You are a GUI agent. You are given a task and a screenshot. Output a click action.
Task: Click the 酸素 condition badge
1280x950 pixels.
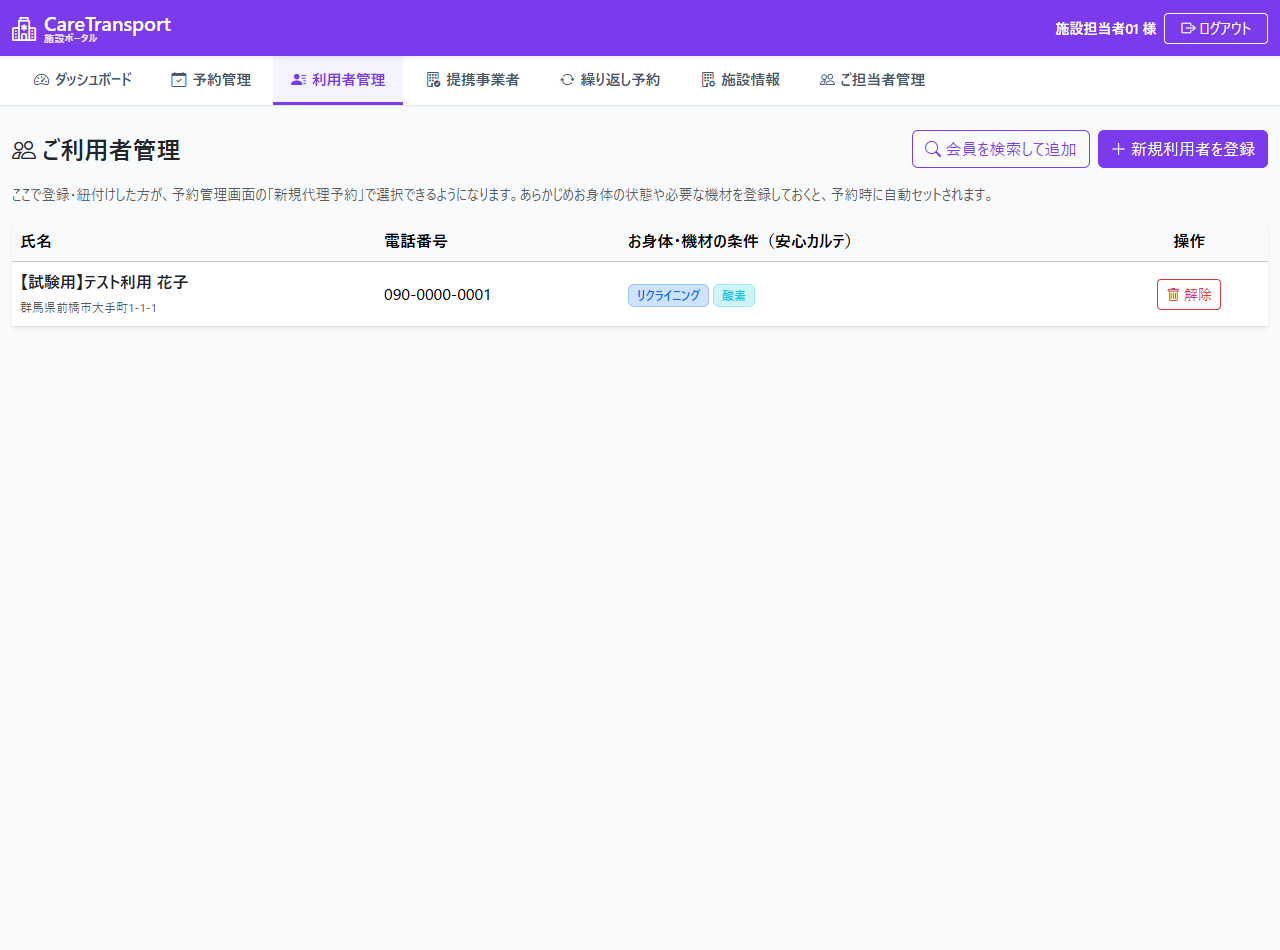coord(734,295)
